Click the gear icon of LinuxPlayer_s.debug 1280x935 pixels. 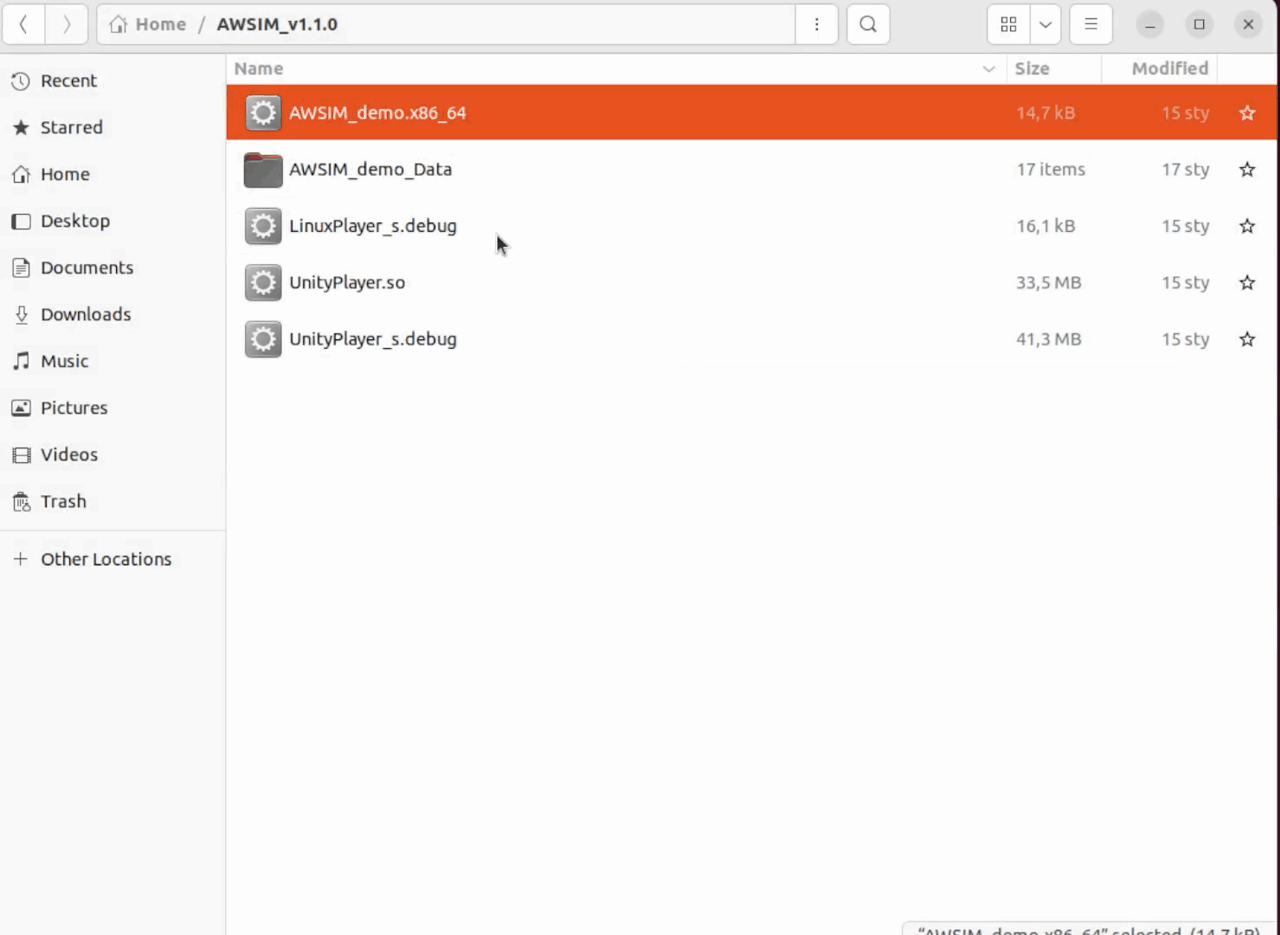coord(263,226)
